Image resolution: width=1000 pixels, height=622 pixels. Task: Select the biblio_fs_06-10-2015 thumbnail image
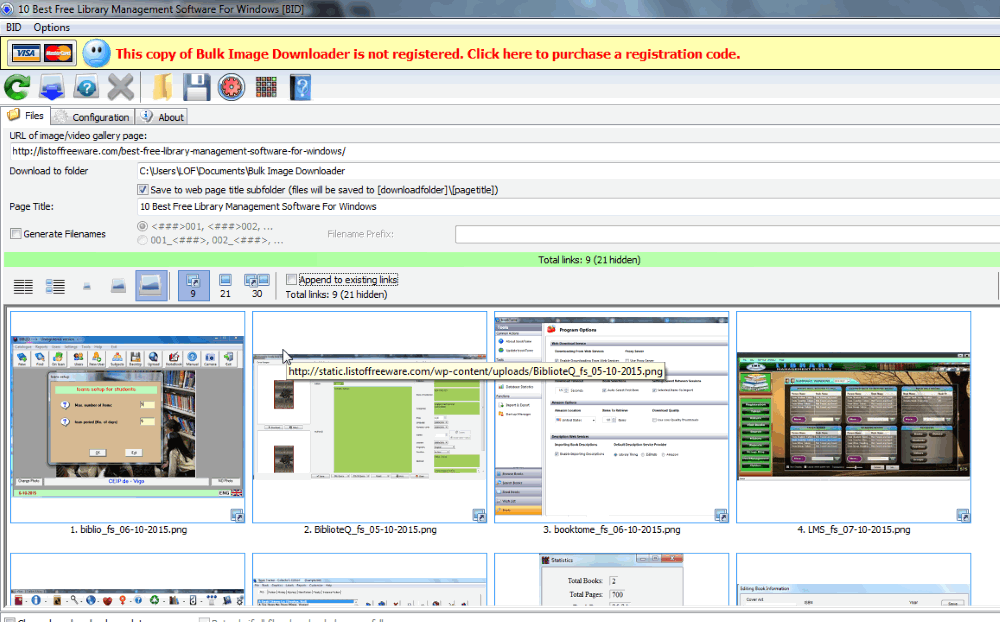128,417
